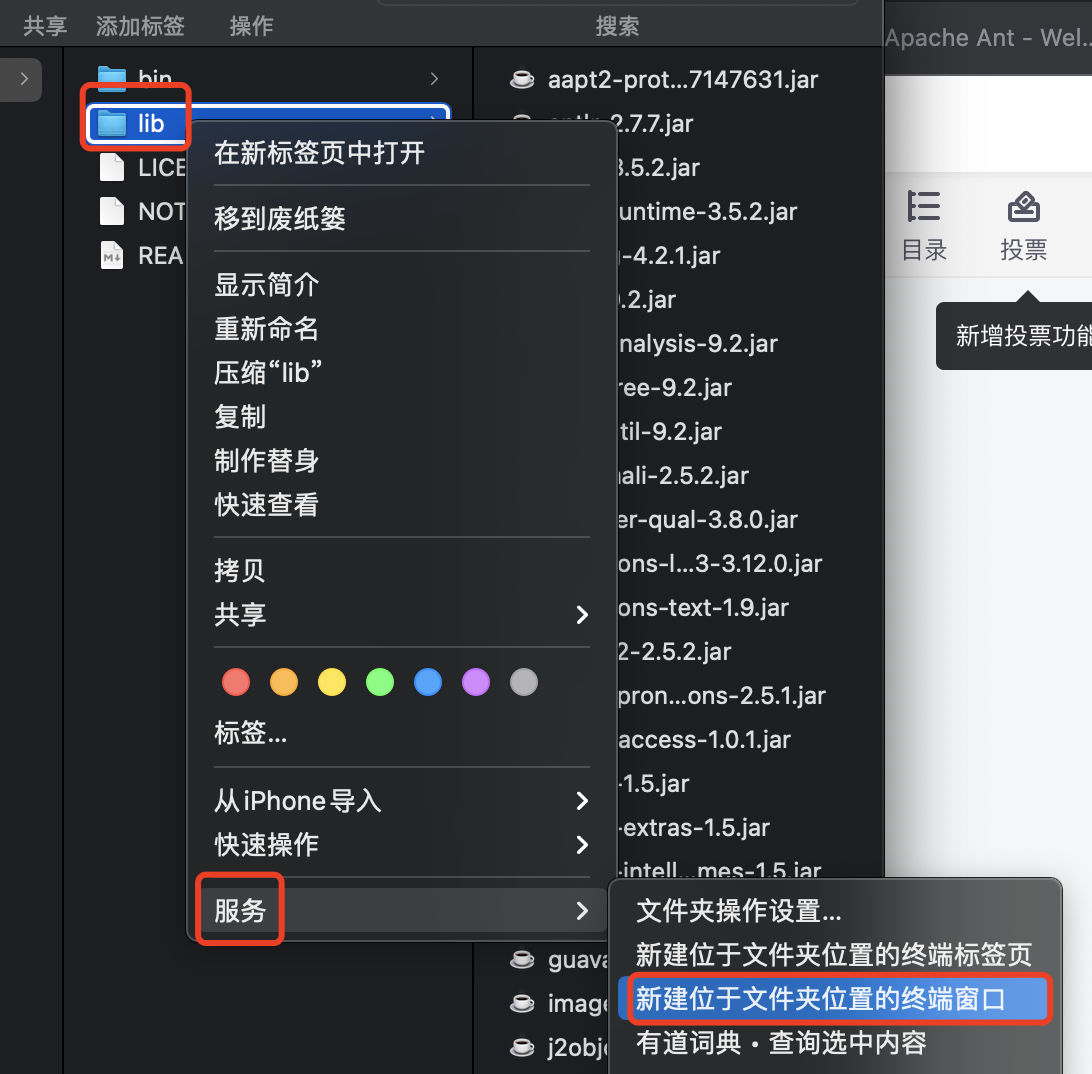Viewport: 1092px width, 1074px height.
Task: Click the j2objc jar coffee icon
Action: coord(522,1047)
